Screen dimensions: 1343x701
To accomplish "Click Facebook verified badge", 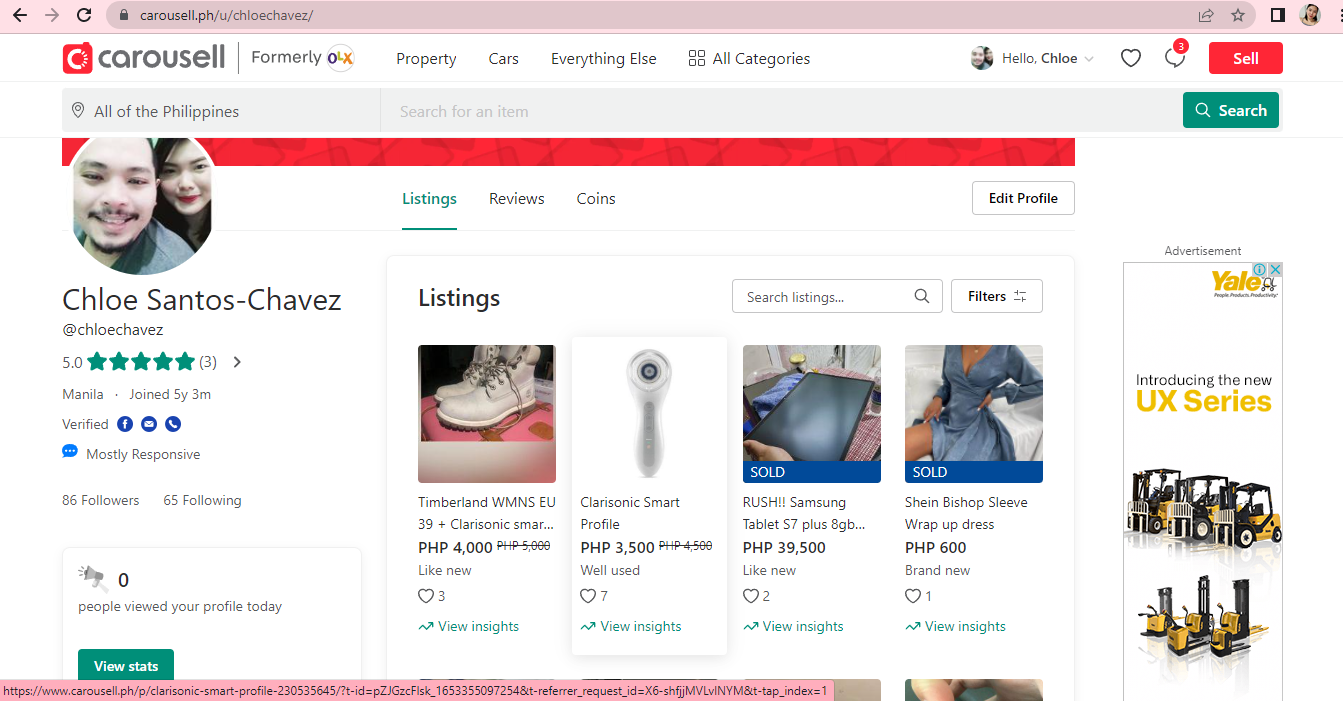I will pyautogui.click(x=125, y=424).
